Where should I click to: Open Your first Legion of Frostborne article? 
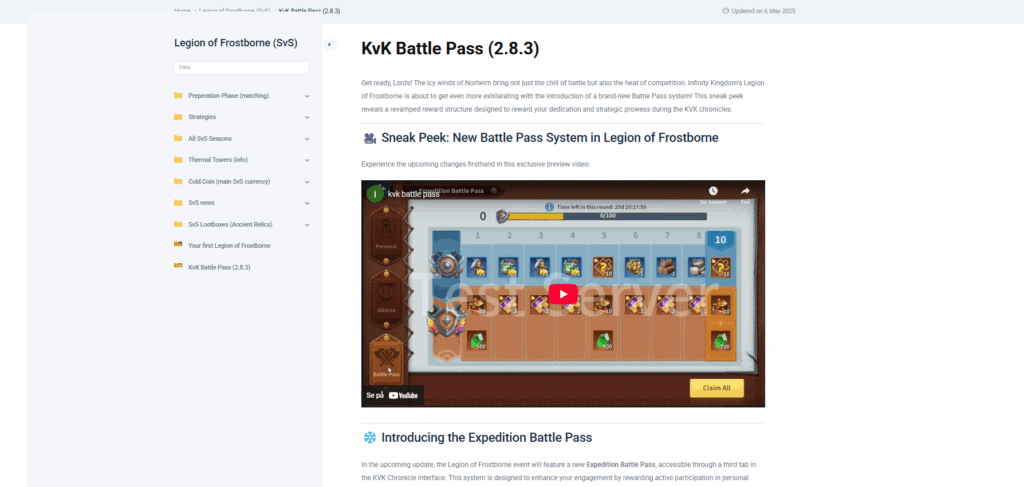229,245
